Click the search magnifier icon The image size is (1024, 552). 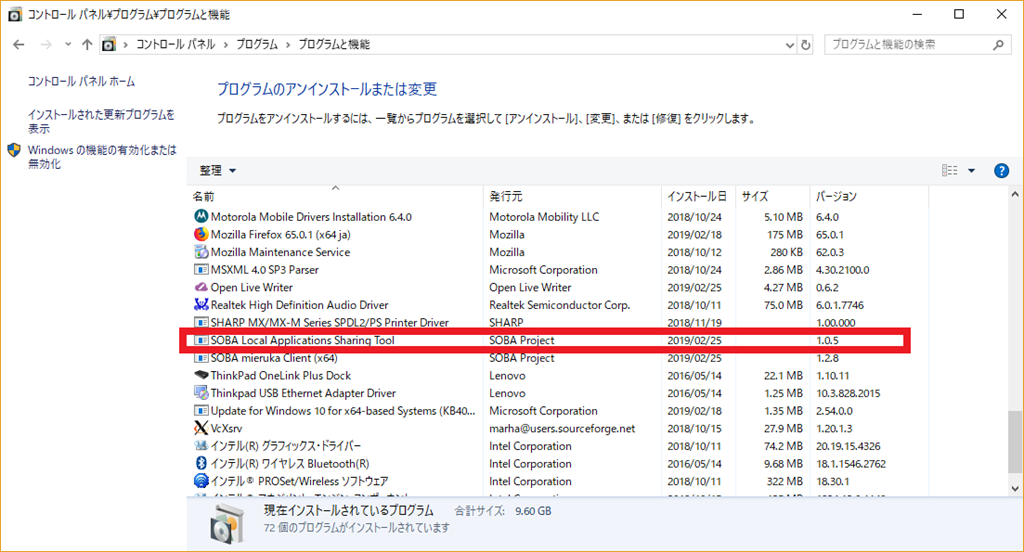(998, 44)
